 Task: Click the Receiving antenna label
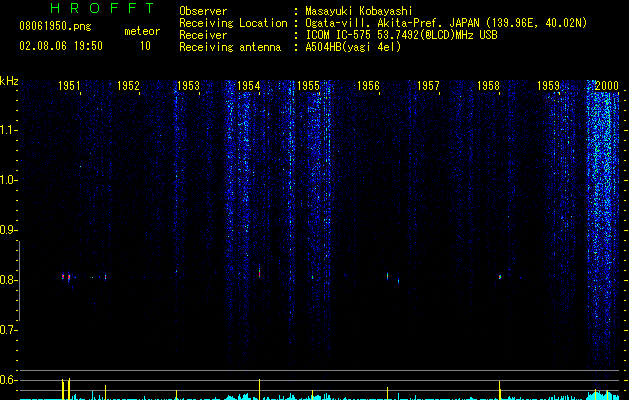pos(230,47)
